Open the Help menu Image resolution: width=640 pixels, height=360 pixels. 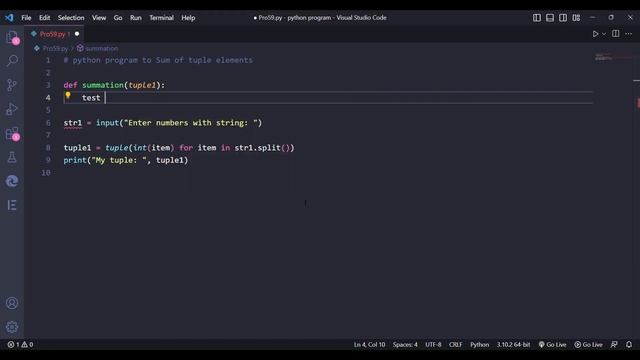coord(188,18)
